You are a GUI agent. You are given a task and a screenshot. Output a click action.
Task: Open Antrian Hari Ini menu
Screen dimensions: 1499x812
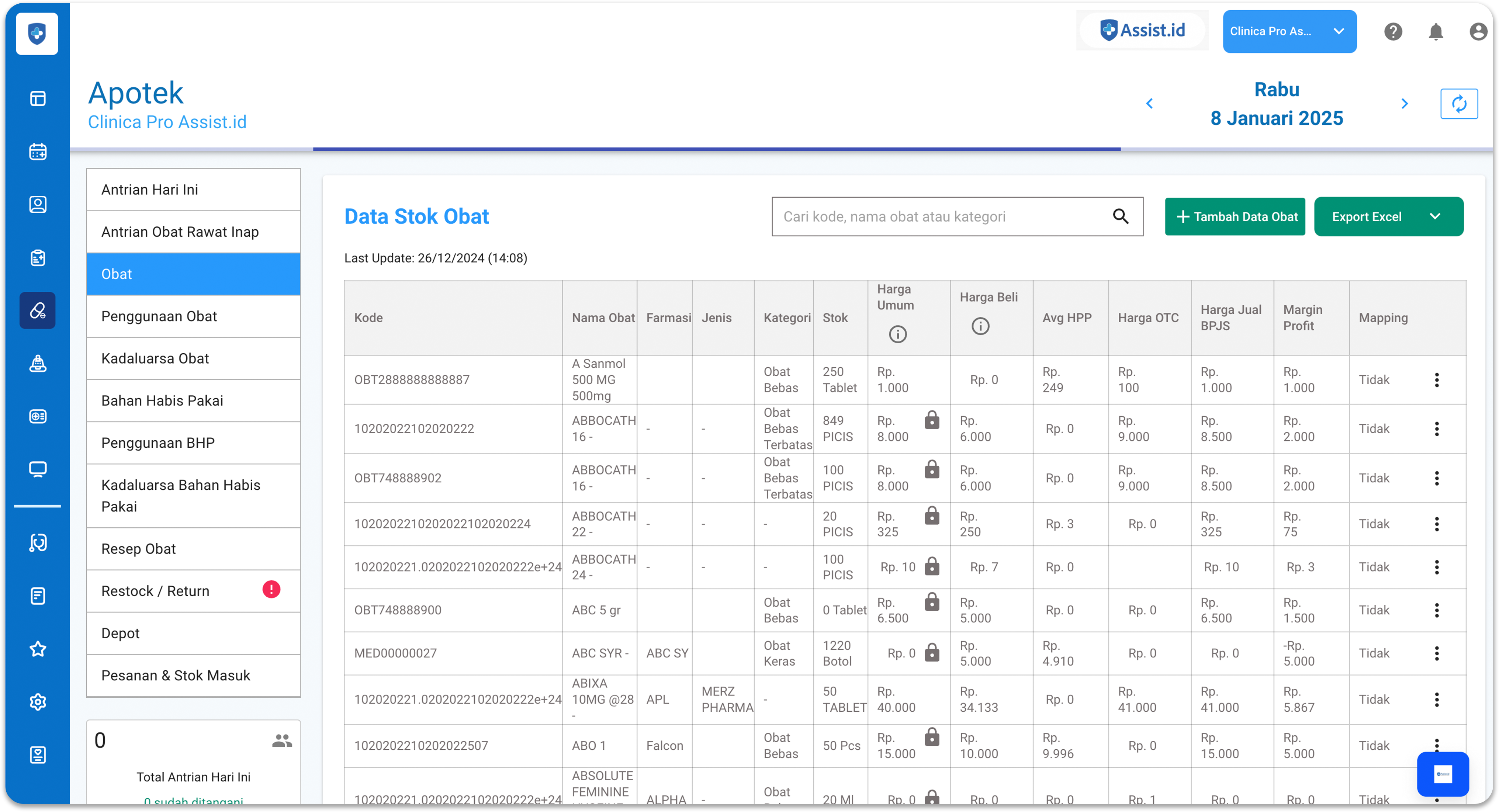coord(193,190)
